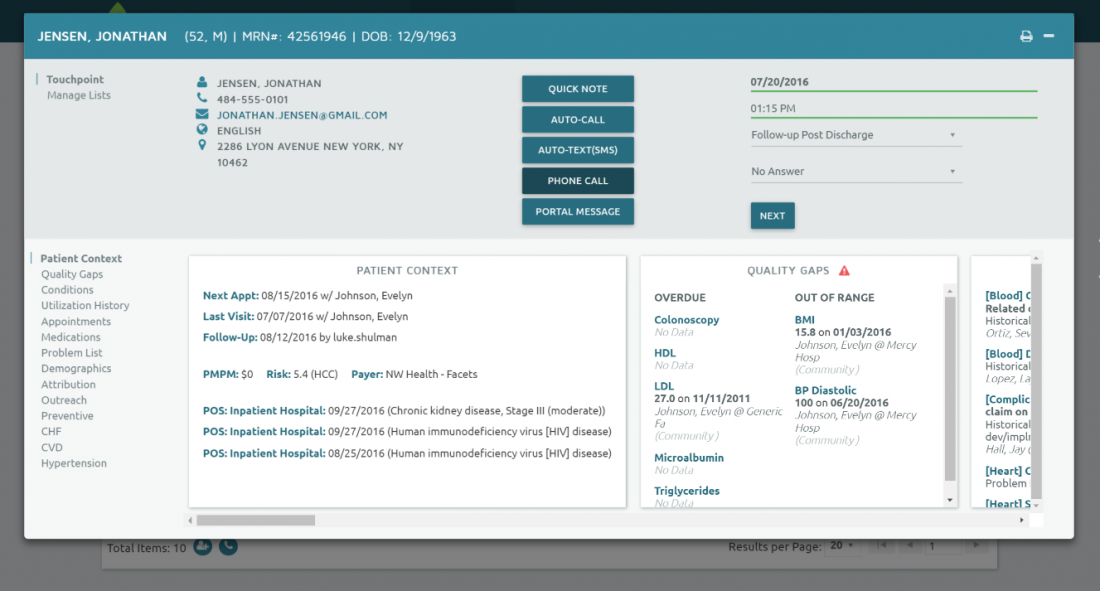Click the horizontal scrollbar right arrow
The width and height of the screenshot is (1100, 591).
click(1021, 520)
